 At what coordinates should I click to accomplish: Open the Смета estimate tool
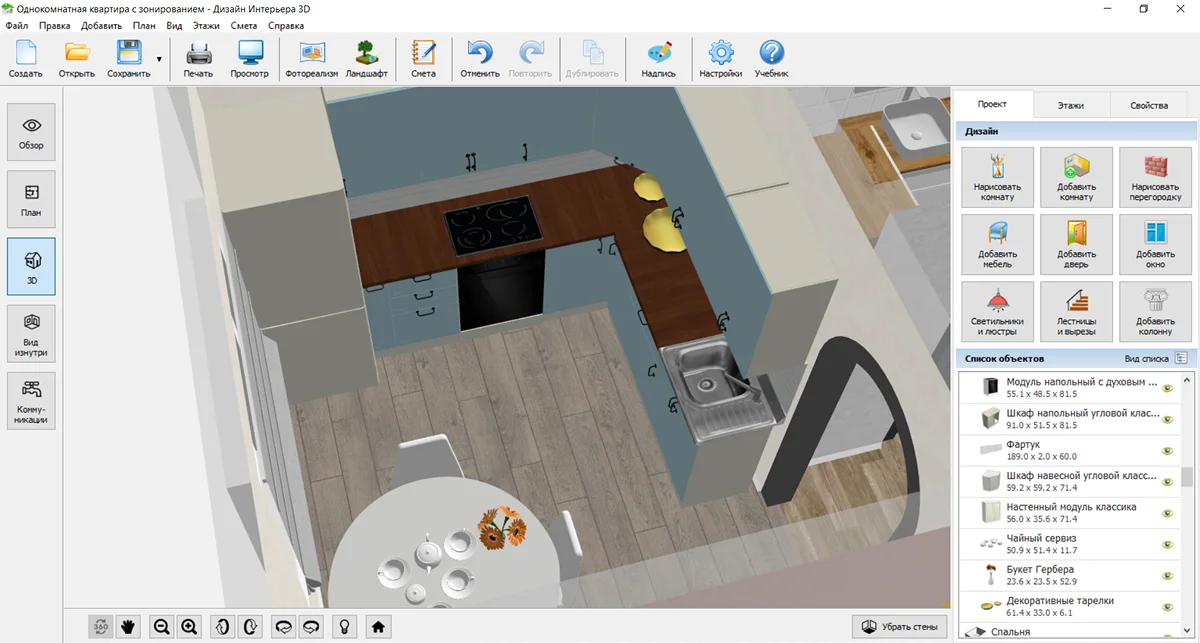pos(423,59)
